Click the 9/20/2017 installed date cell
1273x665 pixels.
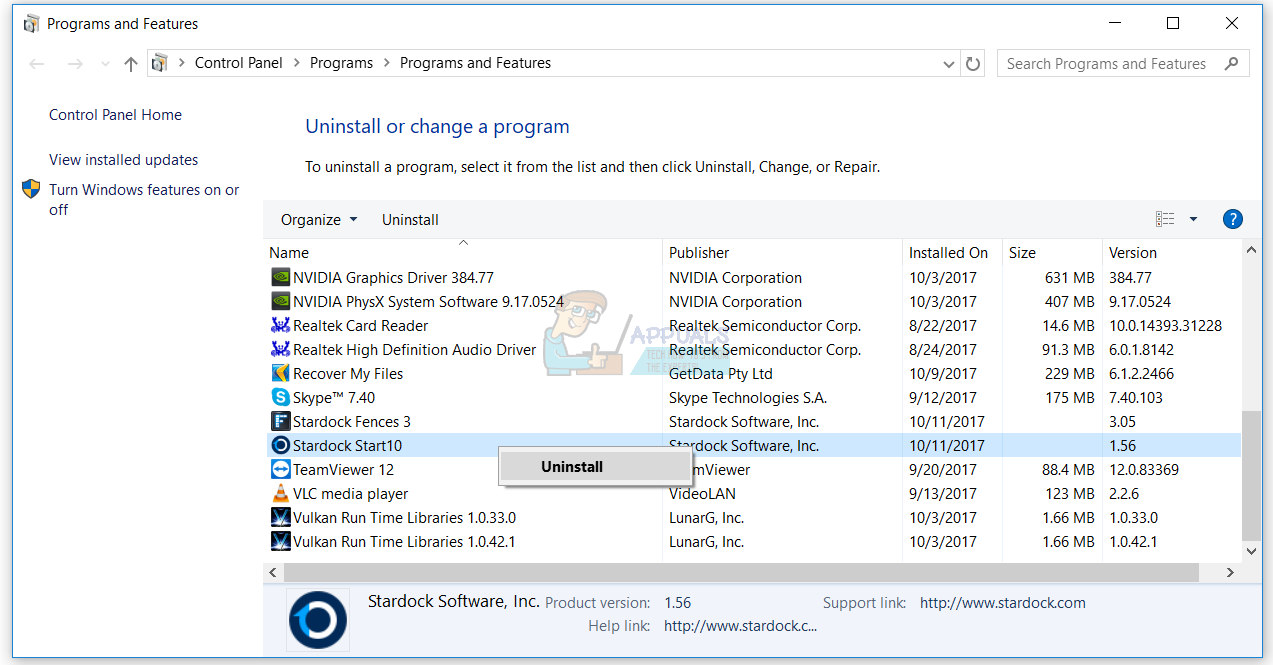[x=942, y=470]
